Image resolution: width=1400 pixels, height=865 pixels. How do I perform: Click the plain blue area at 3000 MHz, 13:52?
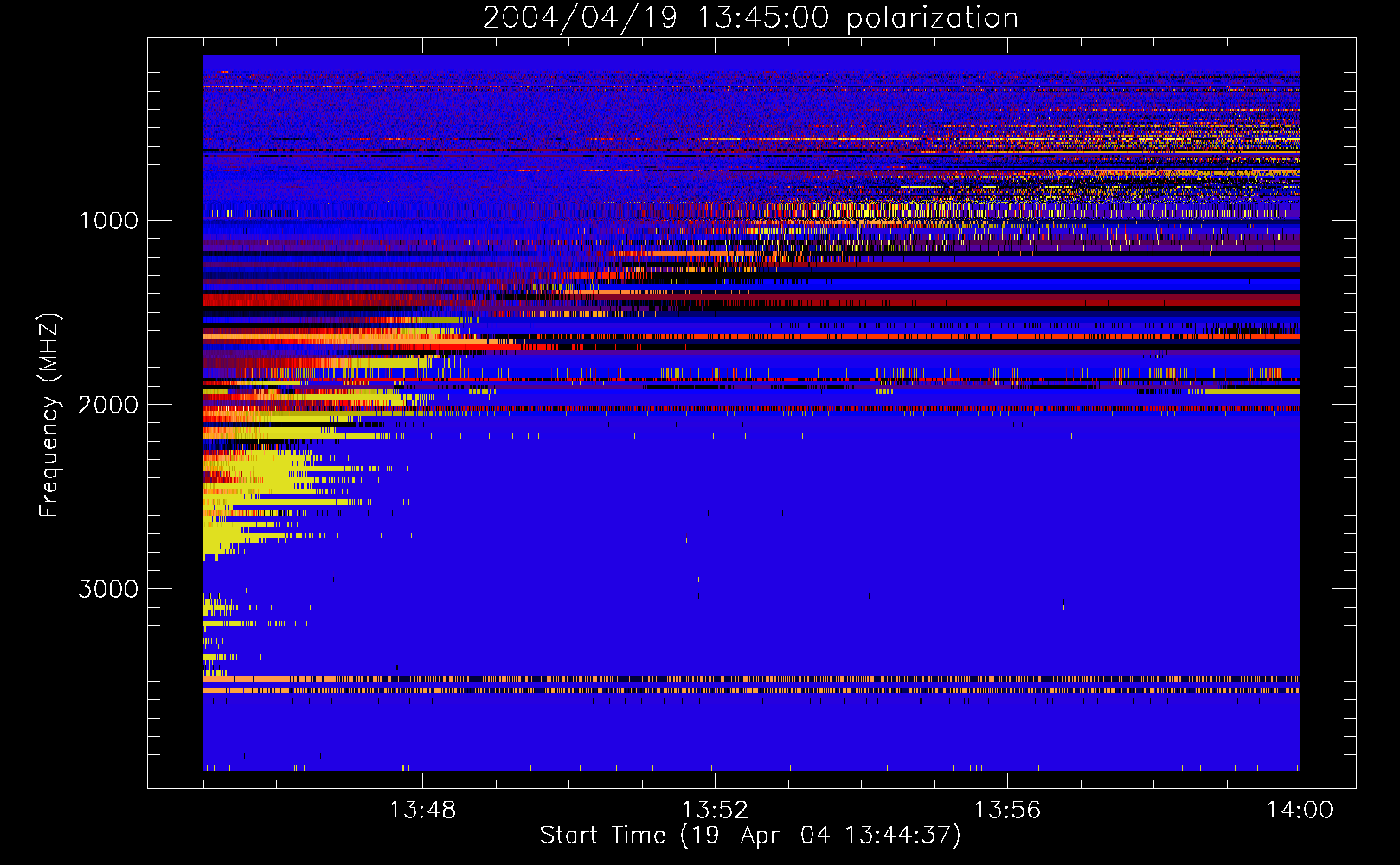pyautogui.click(x=715, y=589)
